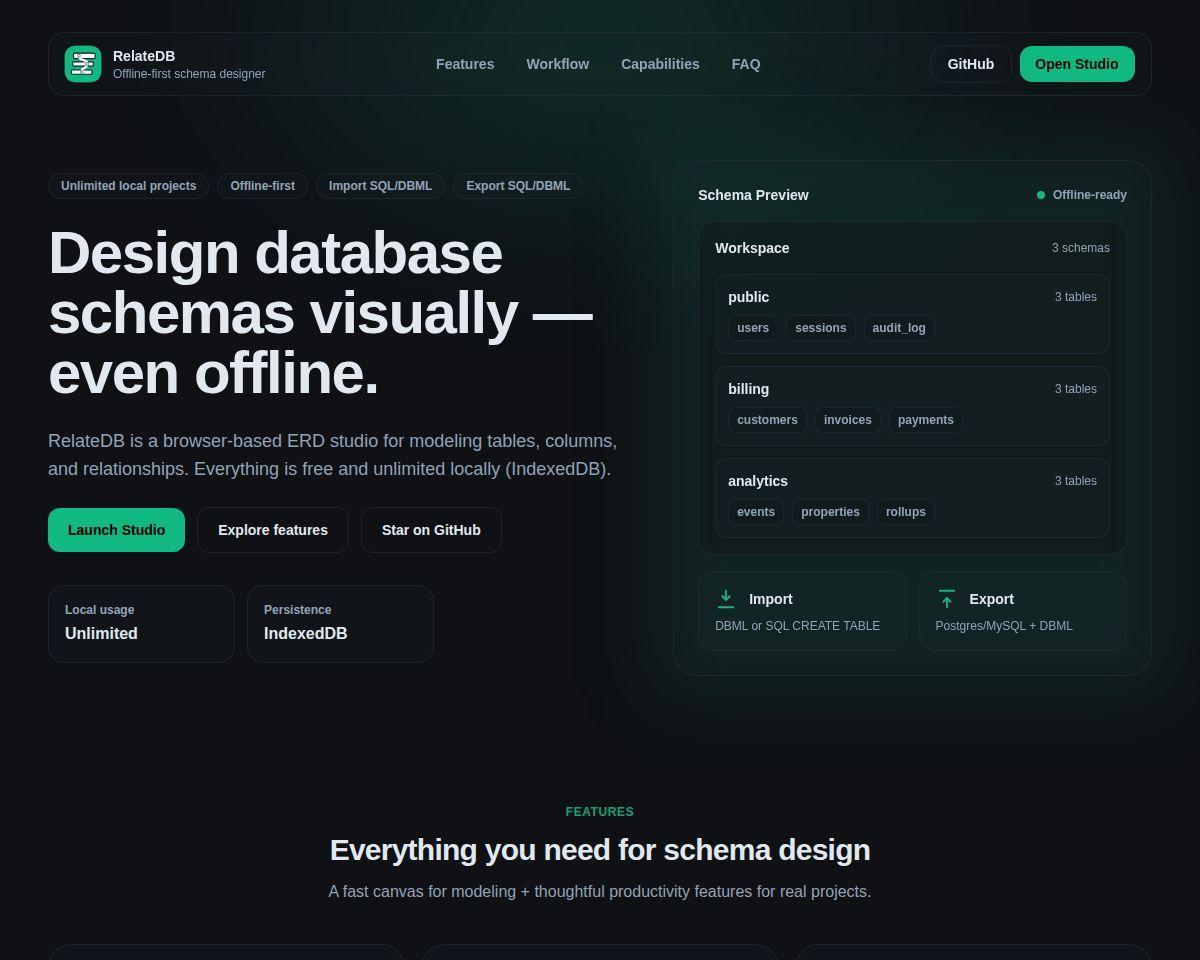Select the Import SQL/DBML badge

(x=380, y=186)
